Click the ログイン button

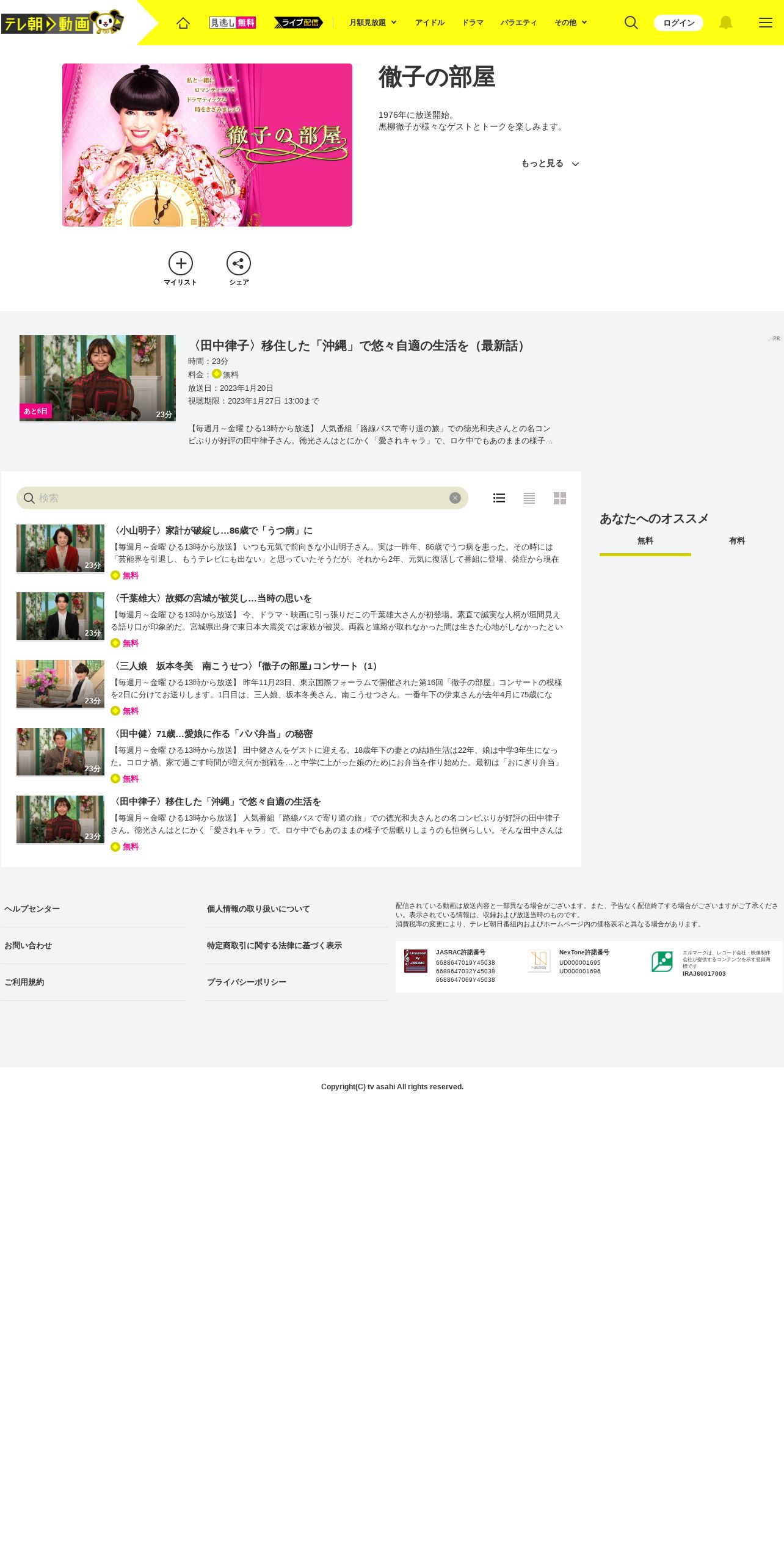coord(678,23)
